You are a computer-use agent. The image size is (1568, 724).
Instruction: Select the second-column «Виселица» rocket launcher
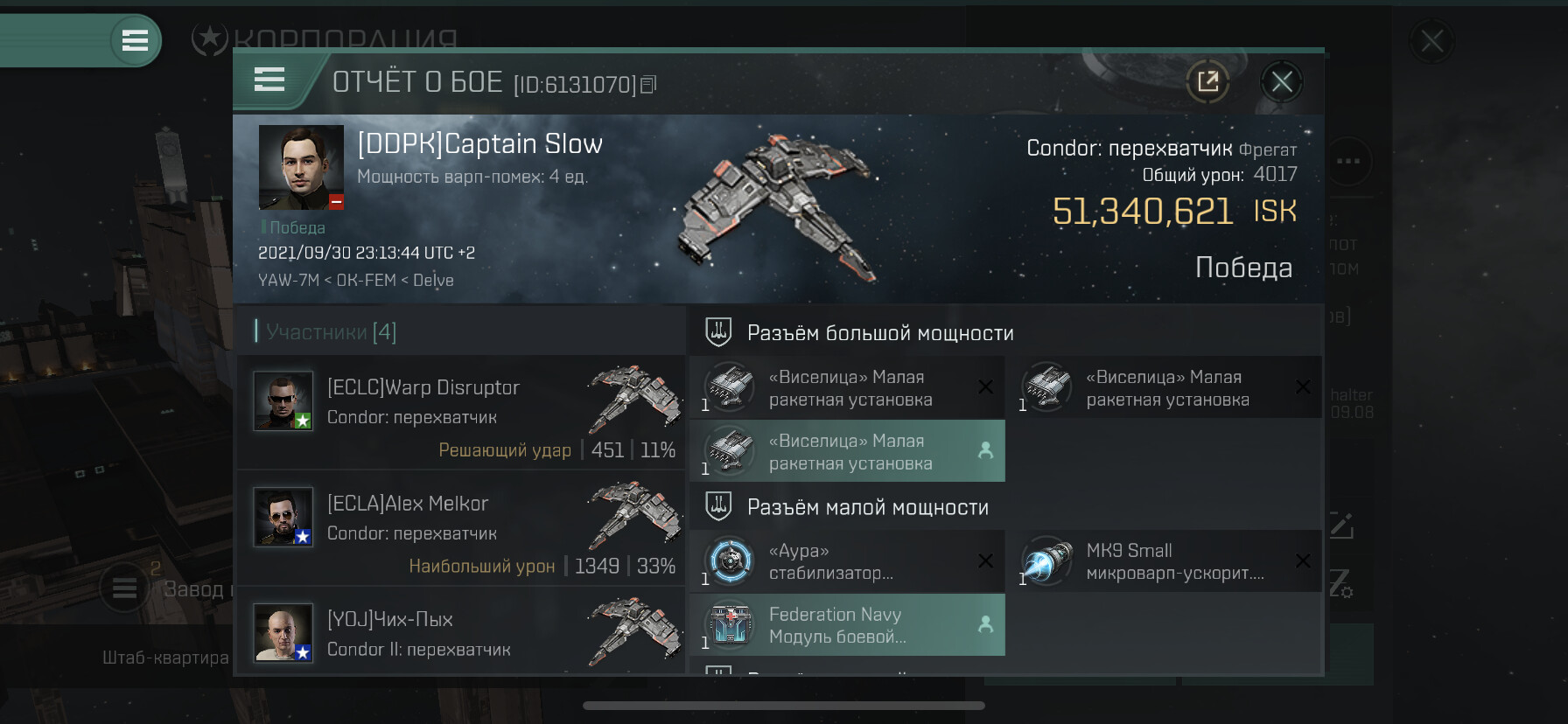tap(1164, 387)
